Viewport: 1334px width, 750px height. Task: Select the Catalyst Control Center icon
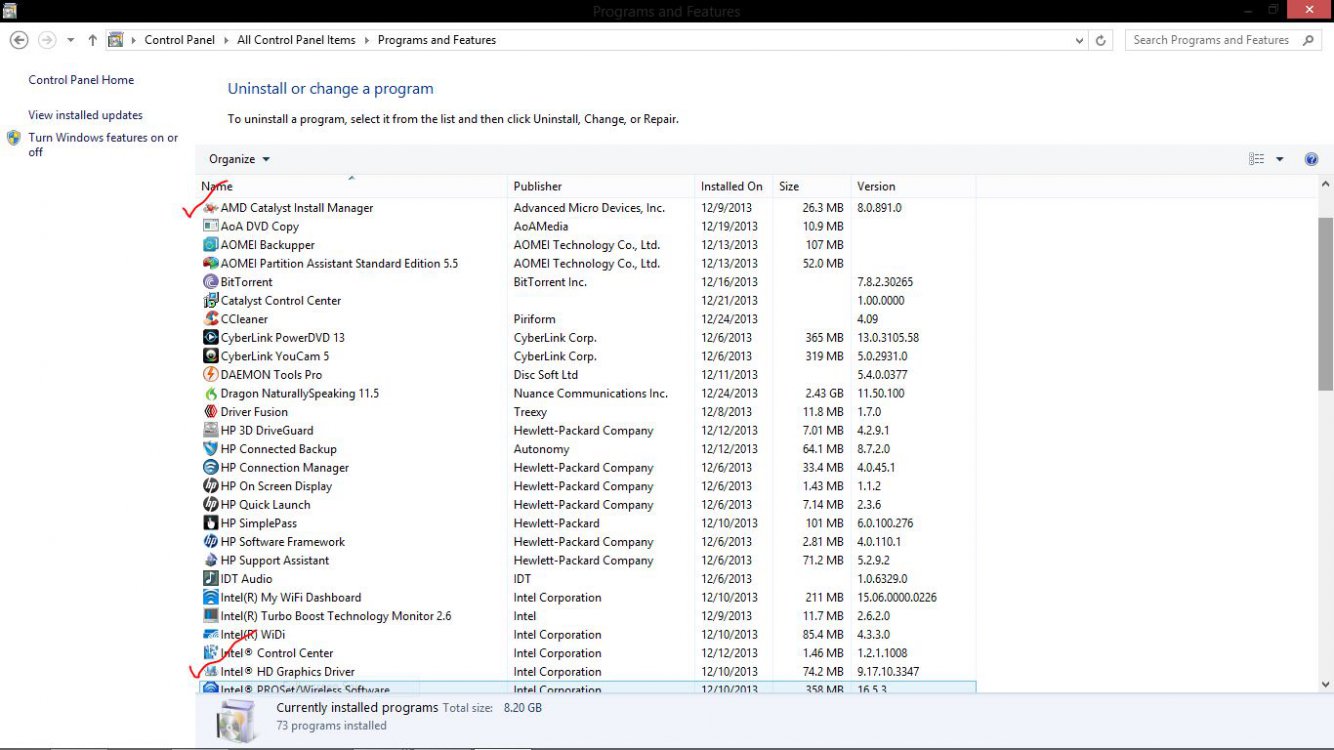[x=211, y=301]
